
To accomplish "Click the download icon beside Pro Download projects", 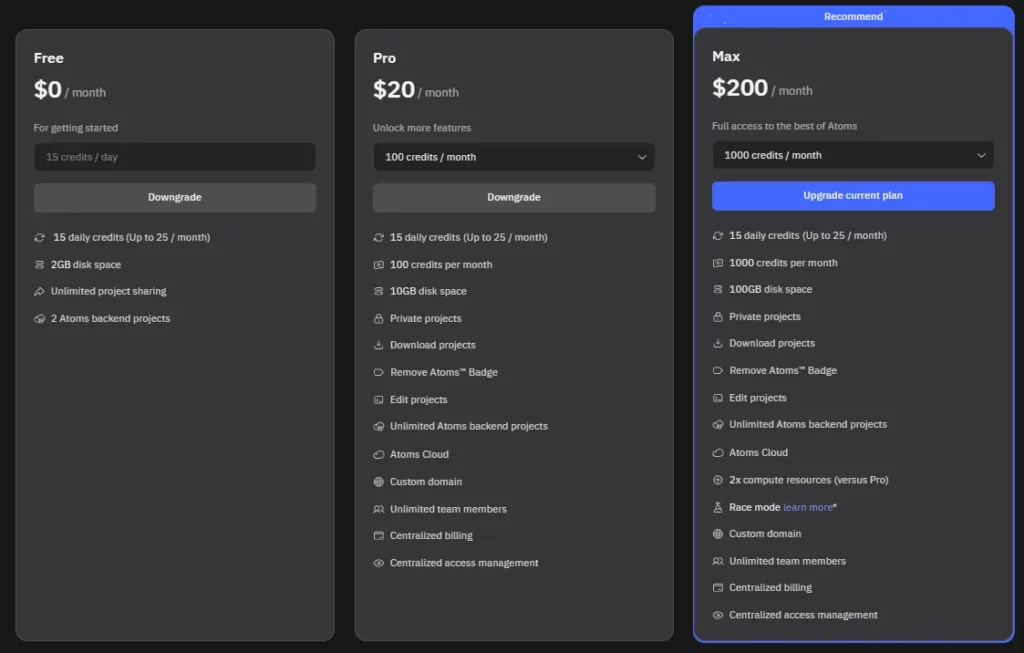I will [x=378, y=345].
